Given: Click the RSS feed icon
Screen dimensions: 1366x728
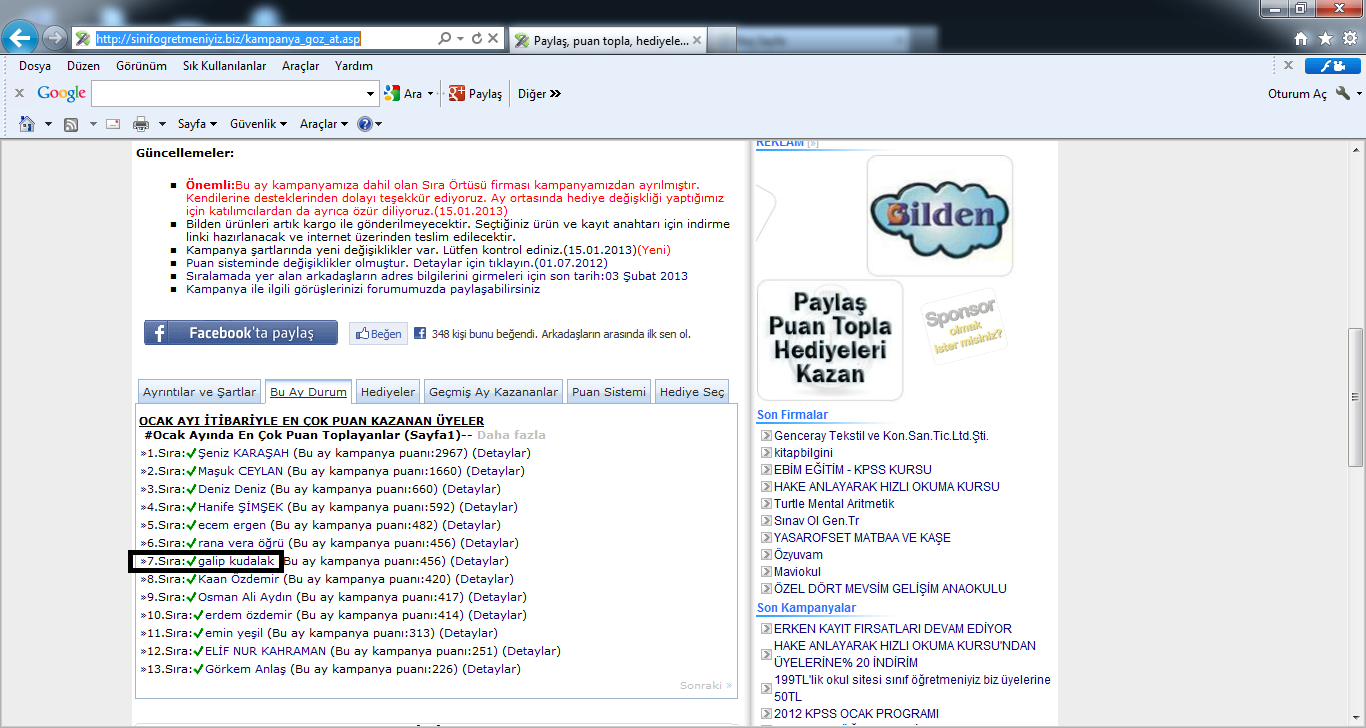Looking at the screenshot, I should (71, 124).
